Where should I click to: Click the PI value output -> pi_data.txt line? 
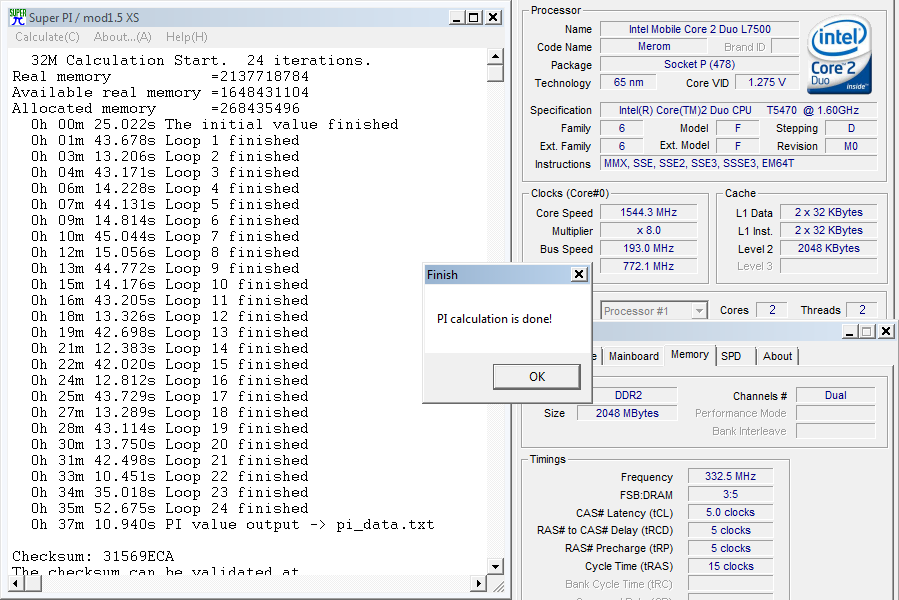(x=233, y=524)
